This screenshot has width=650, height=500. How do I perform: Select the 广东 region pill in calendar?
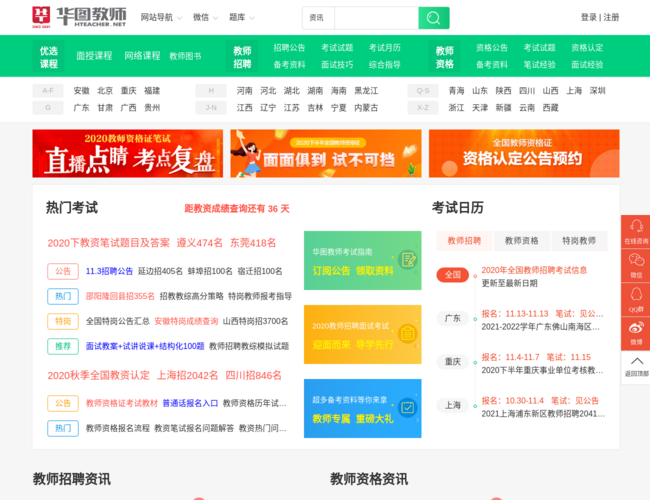[x=453, y=318]
